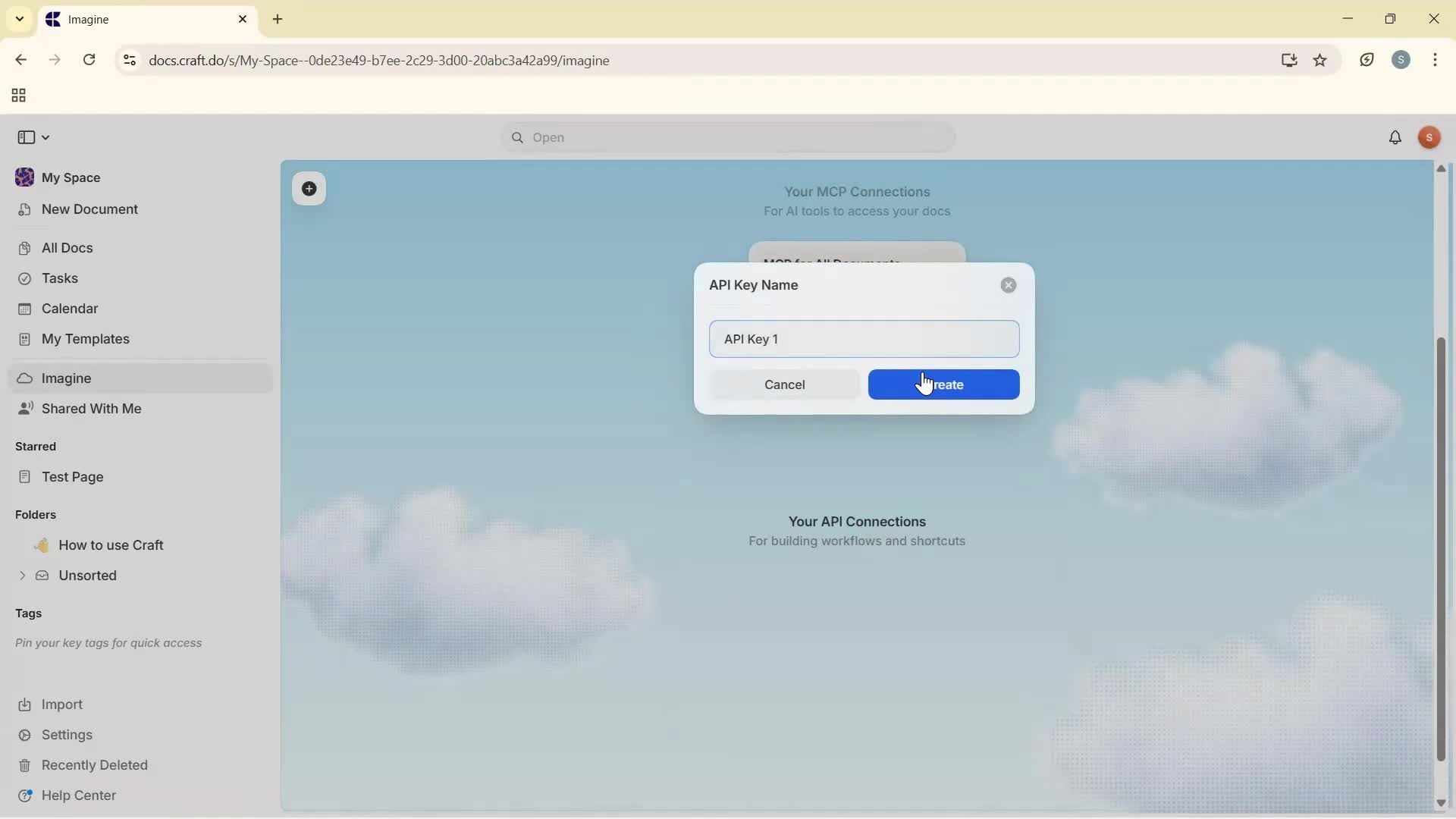Toggle the sidebar visibility
The width and height of the screenshot is (1456, 819).
25,137
